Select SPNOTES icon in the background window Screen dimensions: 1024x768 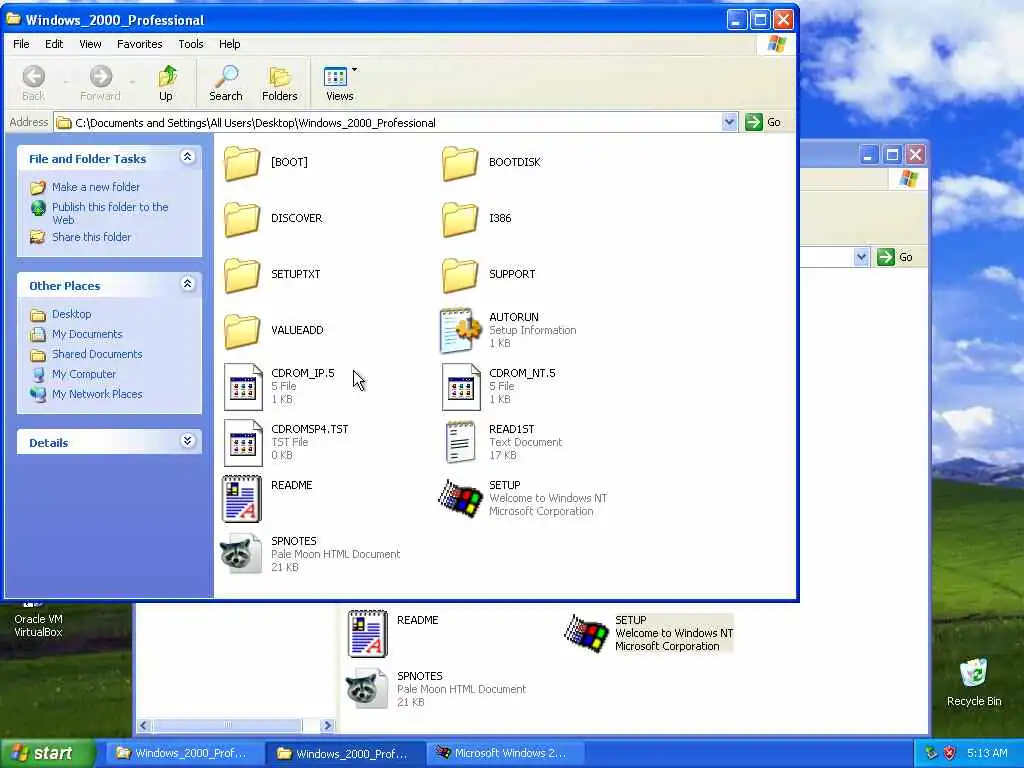pos(367,688)
